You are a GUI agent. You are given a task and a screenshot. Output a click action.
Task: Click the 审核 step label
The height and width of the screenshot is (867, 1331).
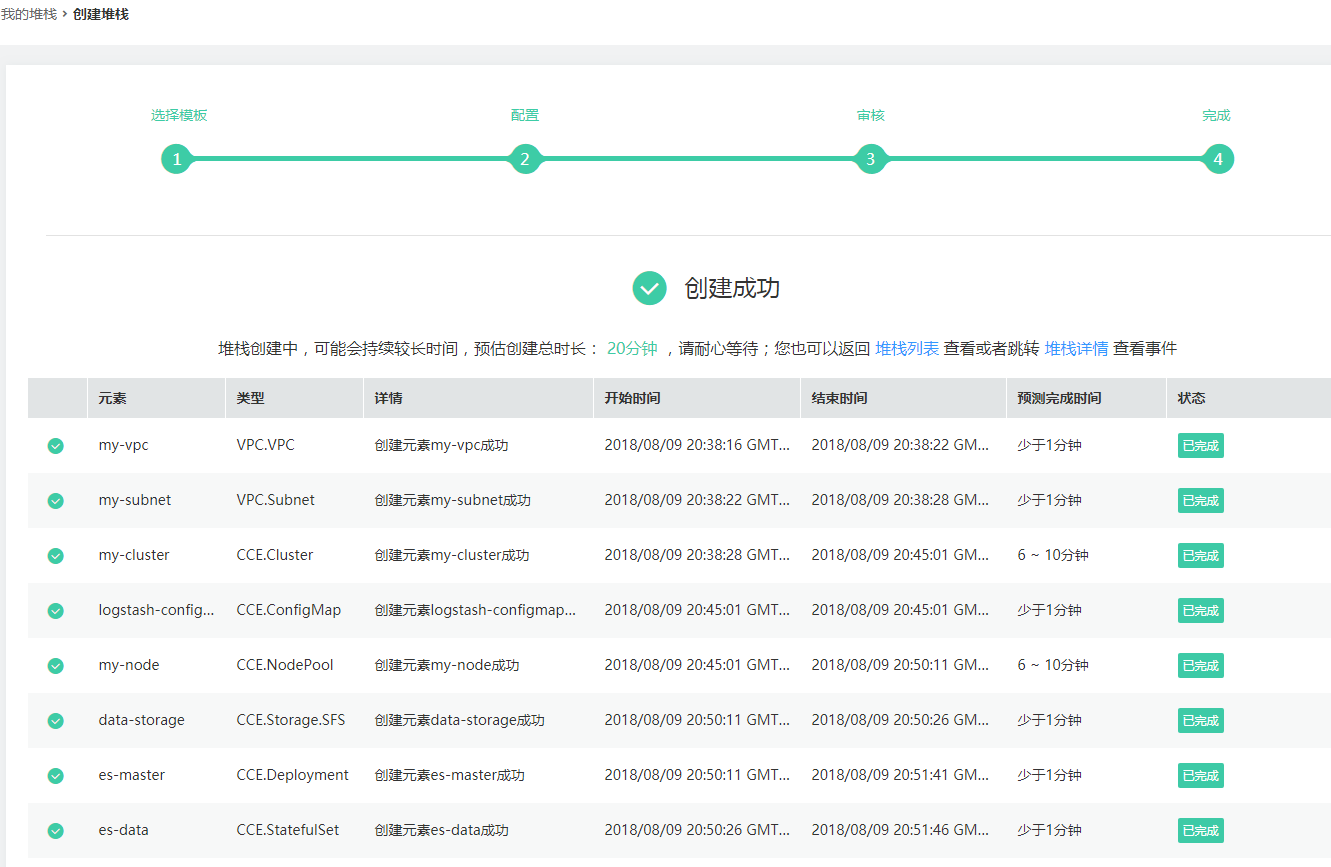pyautogui.click(x=871, y=115)
